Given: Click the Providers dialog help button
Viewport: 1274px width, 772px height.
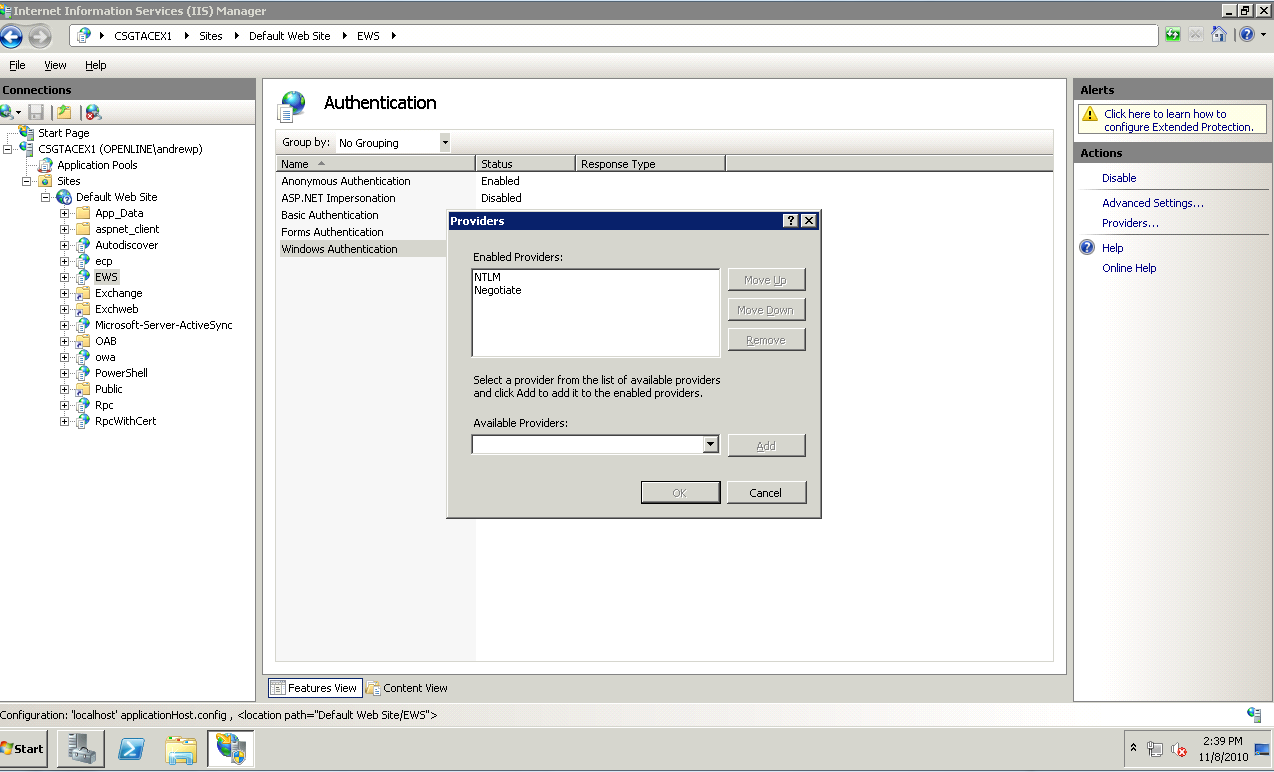Looking at the screenshot, I should (791, 221).
